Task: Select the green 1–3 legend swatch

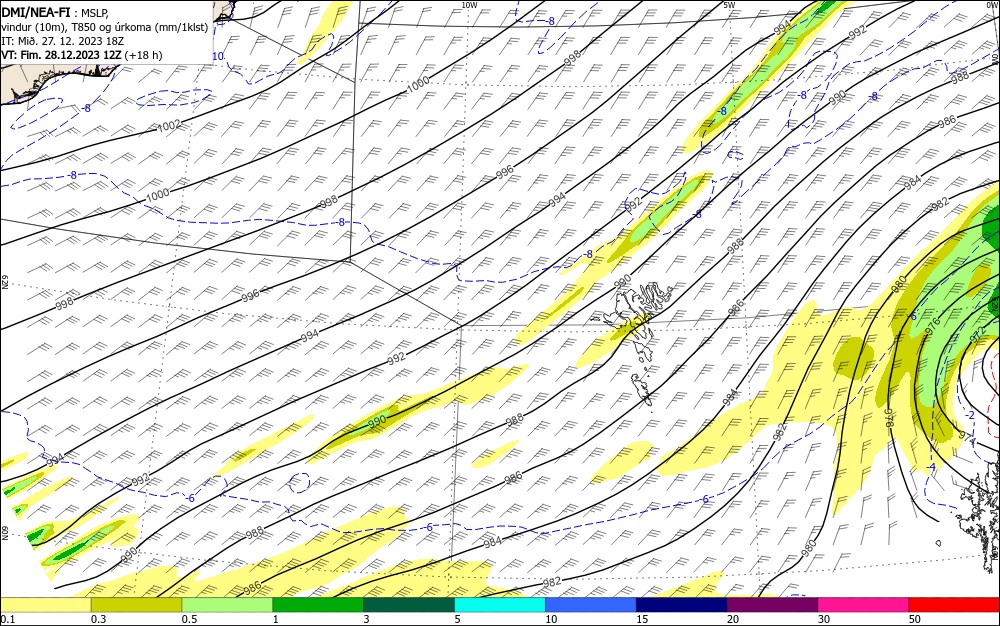Action: pyautogui.click(x=318, y=605)
